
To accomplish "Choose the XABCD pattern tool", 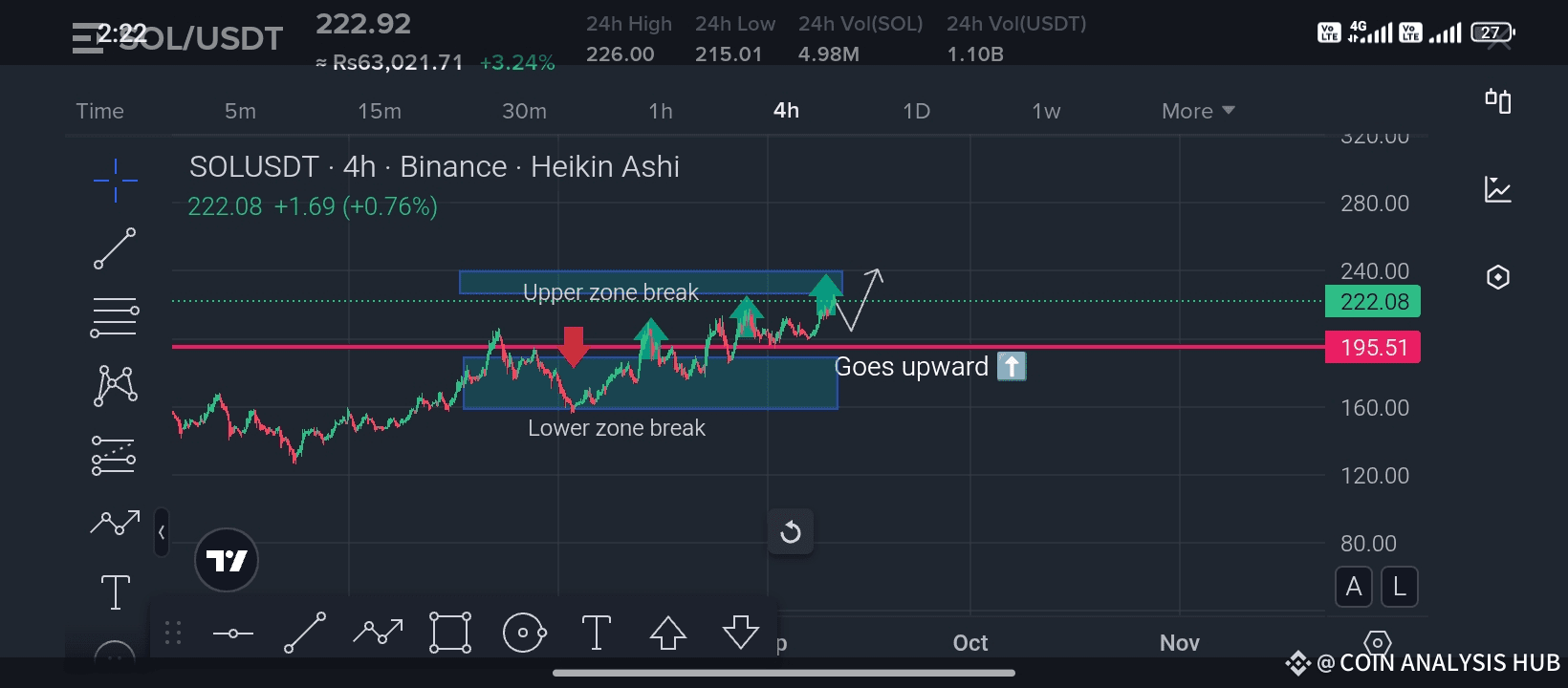I will 116,386.
